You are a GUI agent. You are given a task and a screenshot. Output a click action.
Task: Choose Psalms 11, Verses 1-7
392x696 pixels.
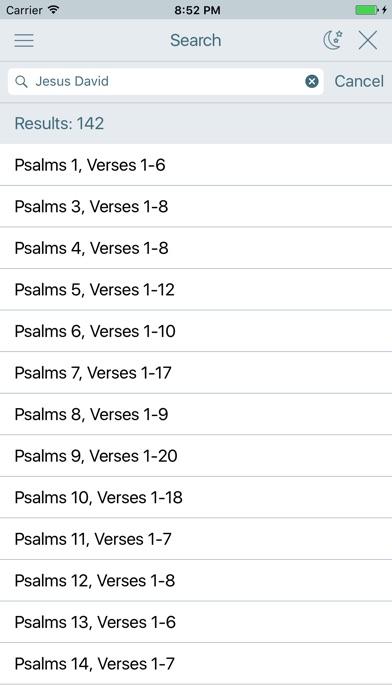point(196,539)
